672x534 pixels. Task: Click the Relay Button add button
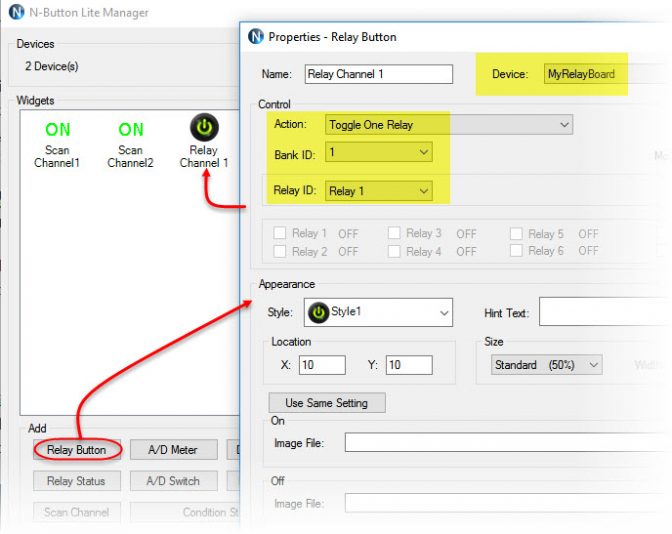[x=76, y=450]
